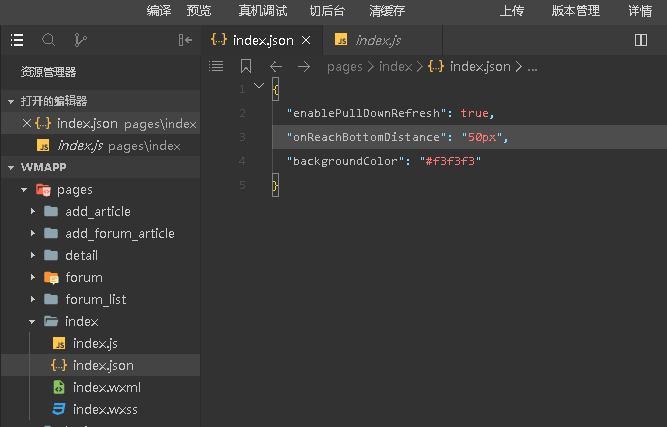Collapse the pages folder arrow
This screenshot has width=667, height=427.
pyautogui.click(x=24, y=190)
